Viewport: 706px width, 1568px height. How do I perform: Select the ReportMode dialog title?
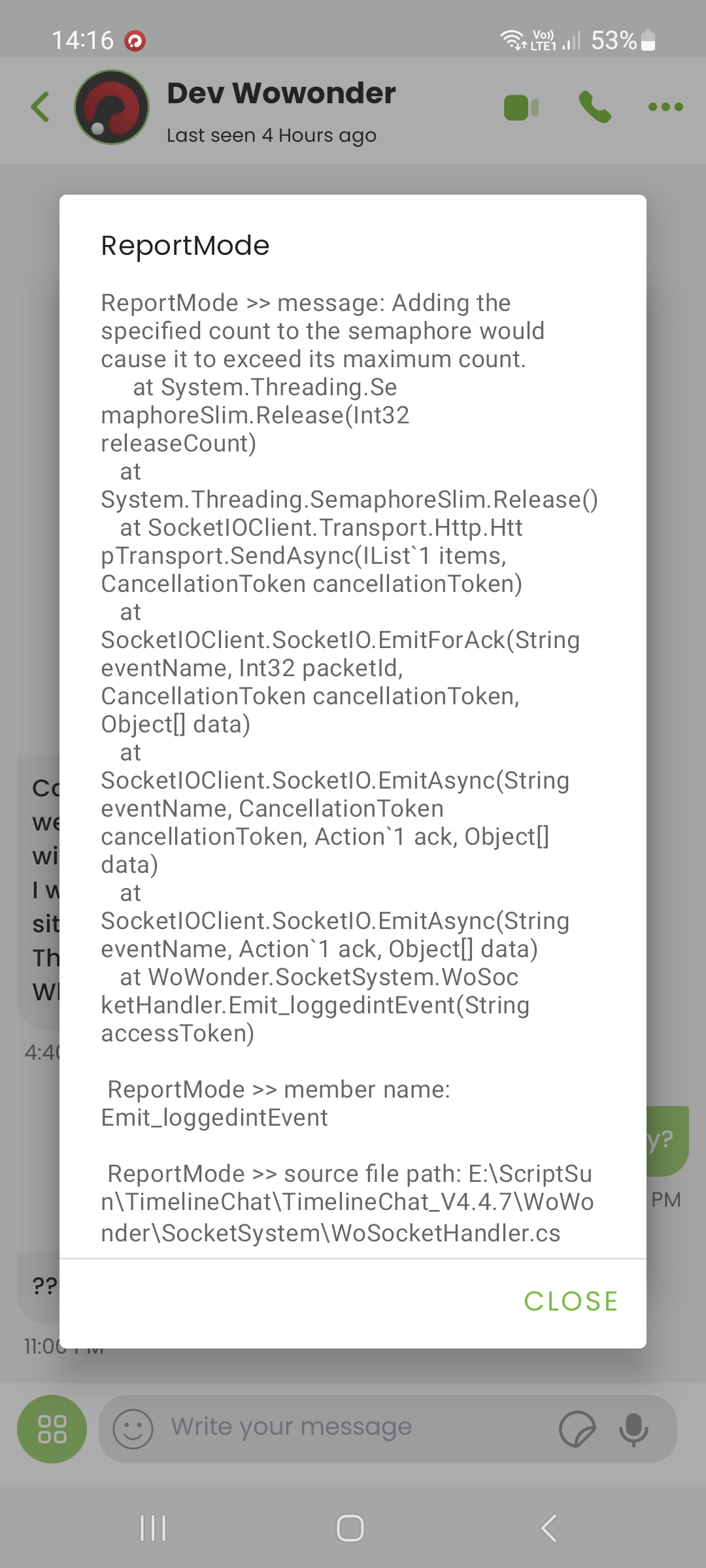click(185, 246)
